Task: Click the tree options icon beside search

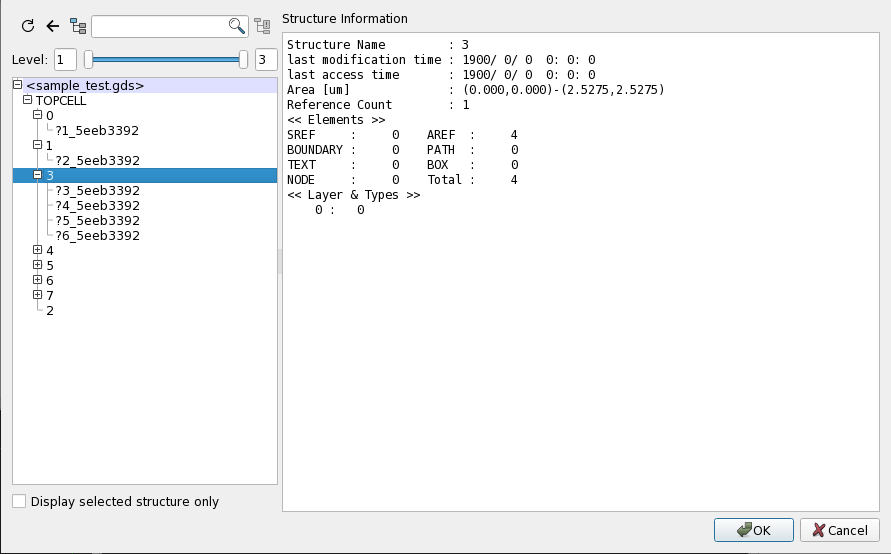Action: click(x=262, y=26)
